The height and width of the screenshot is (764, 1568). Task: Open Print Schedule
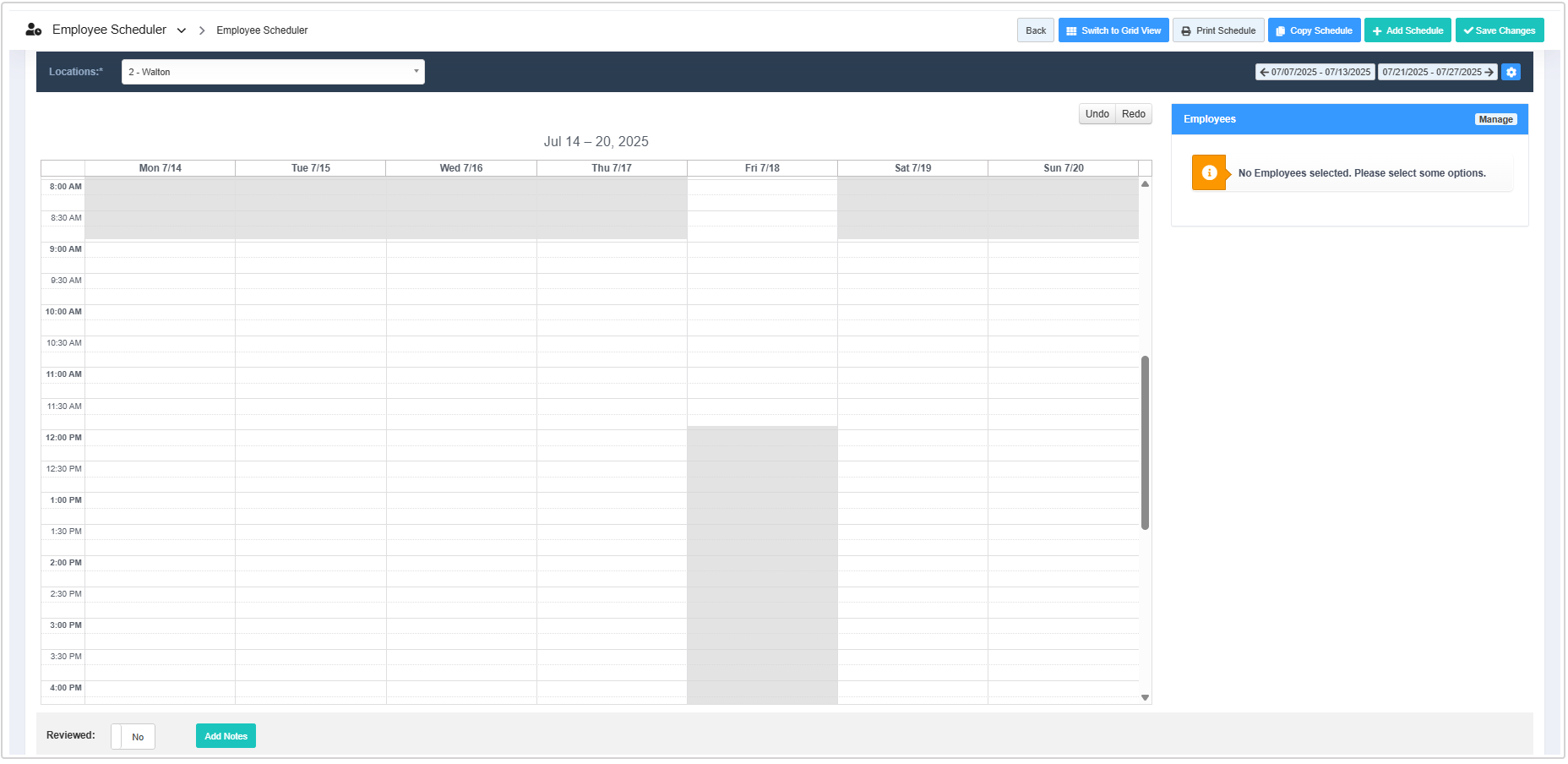pyautogui.click(x=1217, y=30)
